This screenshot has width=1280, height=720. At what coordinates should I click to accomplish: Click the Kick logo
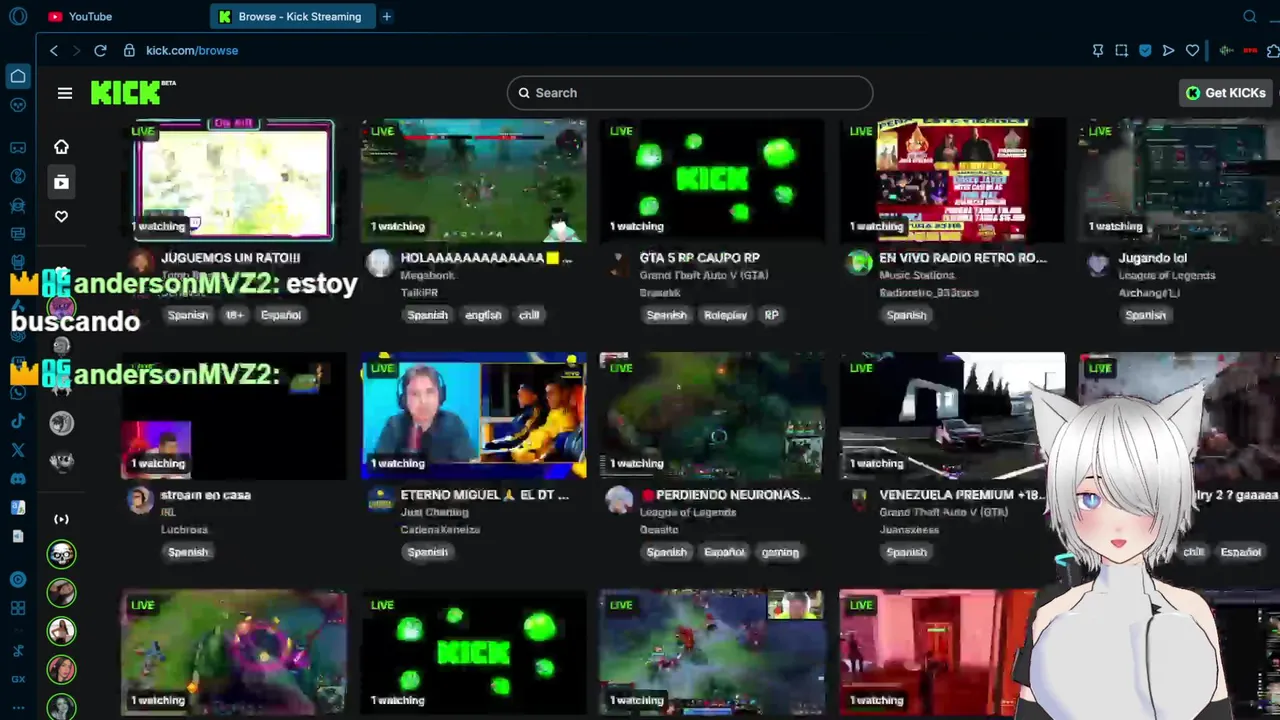[x=133, y=92]
